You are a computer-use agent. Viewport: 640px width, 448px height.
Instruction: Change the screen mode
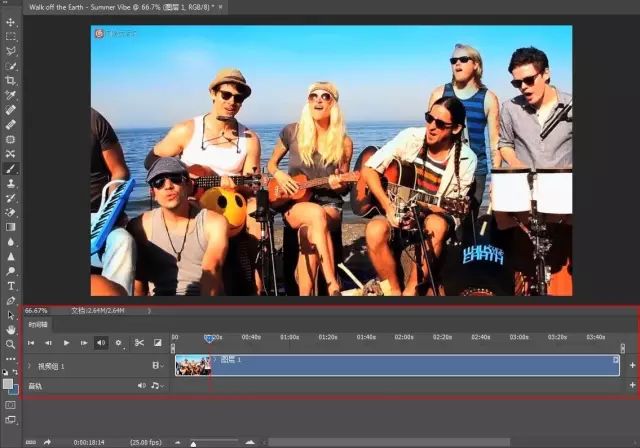(x=11, y=420)
